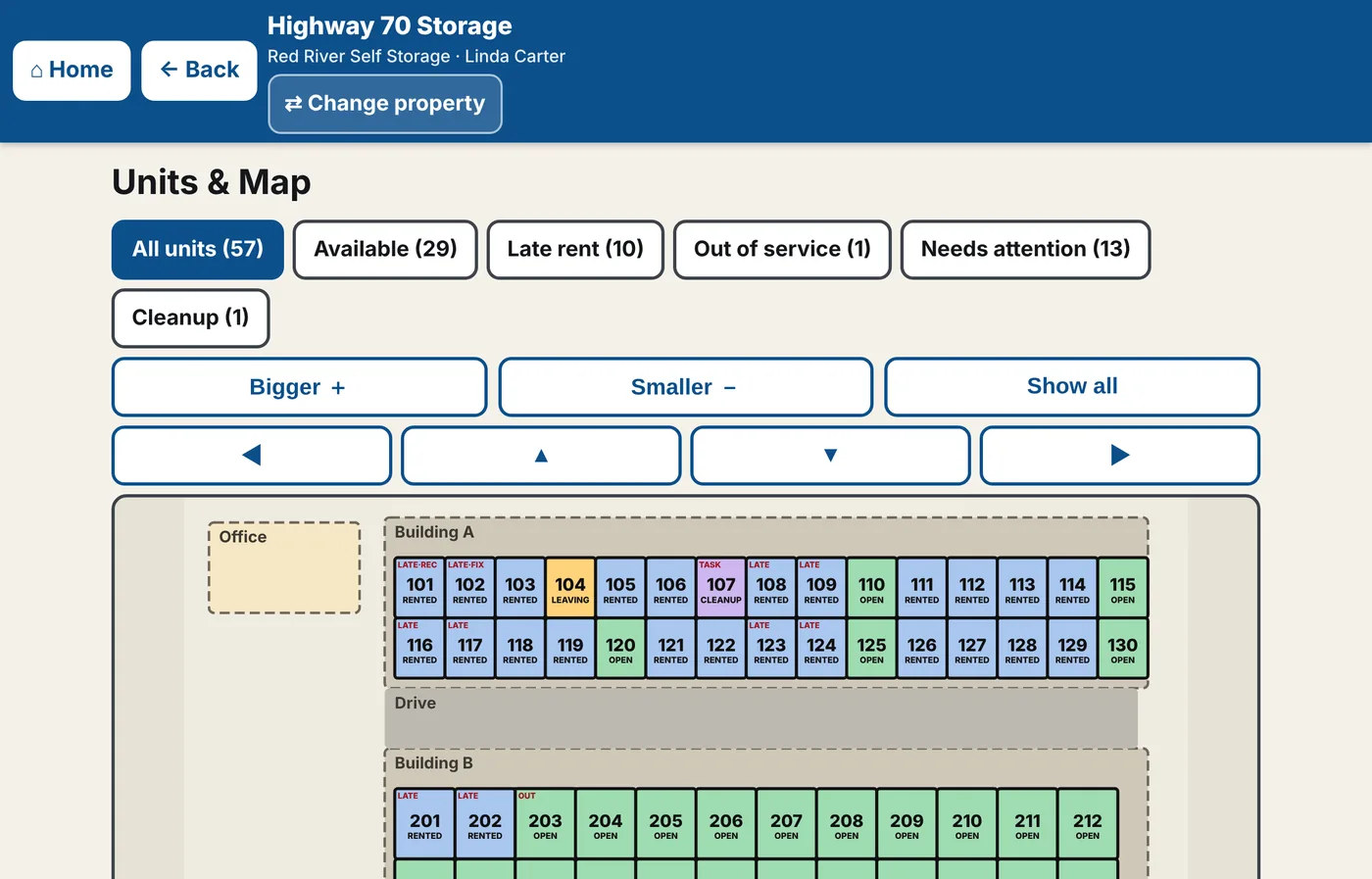1372x879 pixels.
Task: Select open unit 209
Action: 906,823
